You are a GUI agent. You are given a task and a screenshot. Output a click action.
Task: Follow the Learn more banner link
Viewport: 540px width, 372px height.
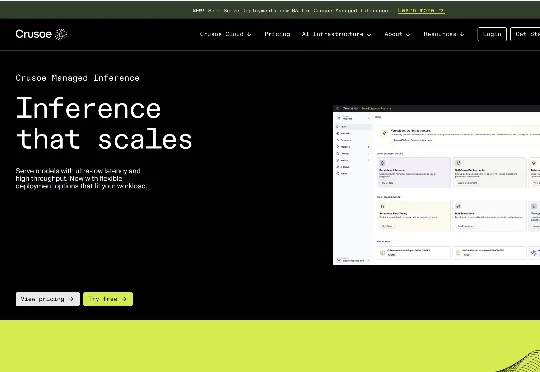pos(421,10)
